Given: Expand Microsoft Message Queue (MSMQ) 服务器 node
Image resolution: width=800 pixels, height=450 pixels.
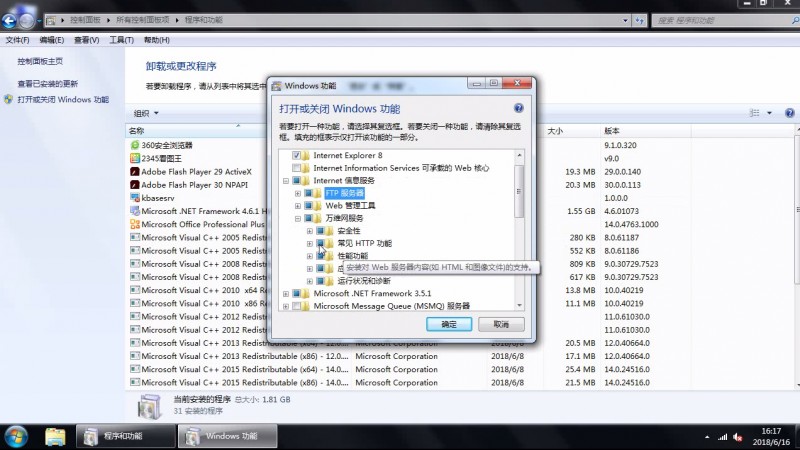Looking at the screenshot, I should tap(286, 307).
